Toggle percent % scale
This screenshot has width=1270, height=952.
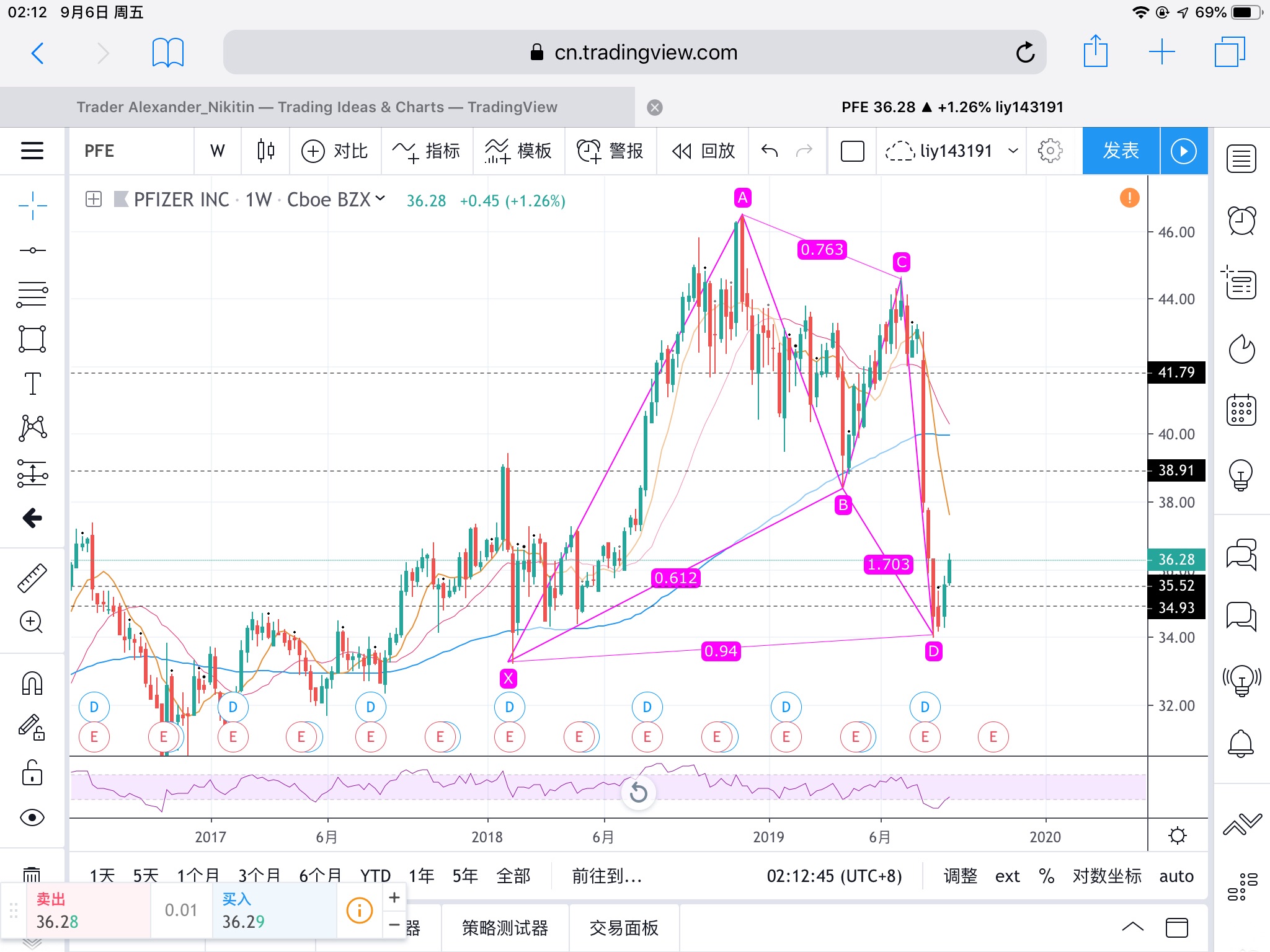coord(1047,876)
